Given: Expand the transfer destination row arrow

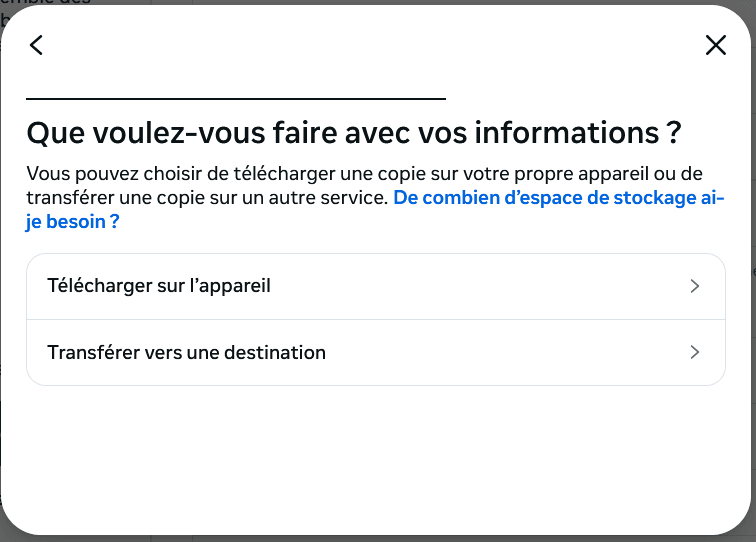Looking at the screenshot, I should coord(694,352).
